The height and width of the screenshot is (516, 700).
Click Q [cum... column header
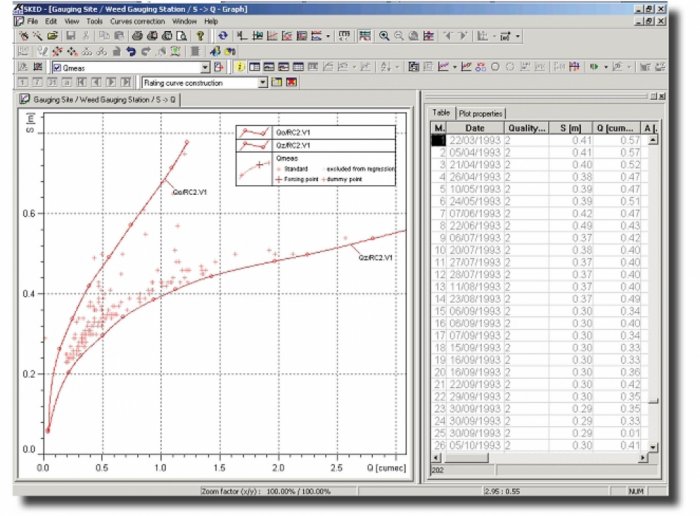tap(616, 128)
